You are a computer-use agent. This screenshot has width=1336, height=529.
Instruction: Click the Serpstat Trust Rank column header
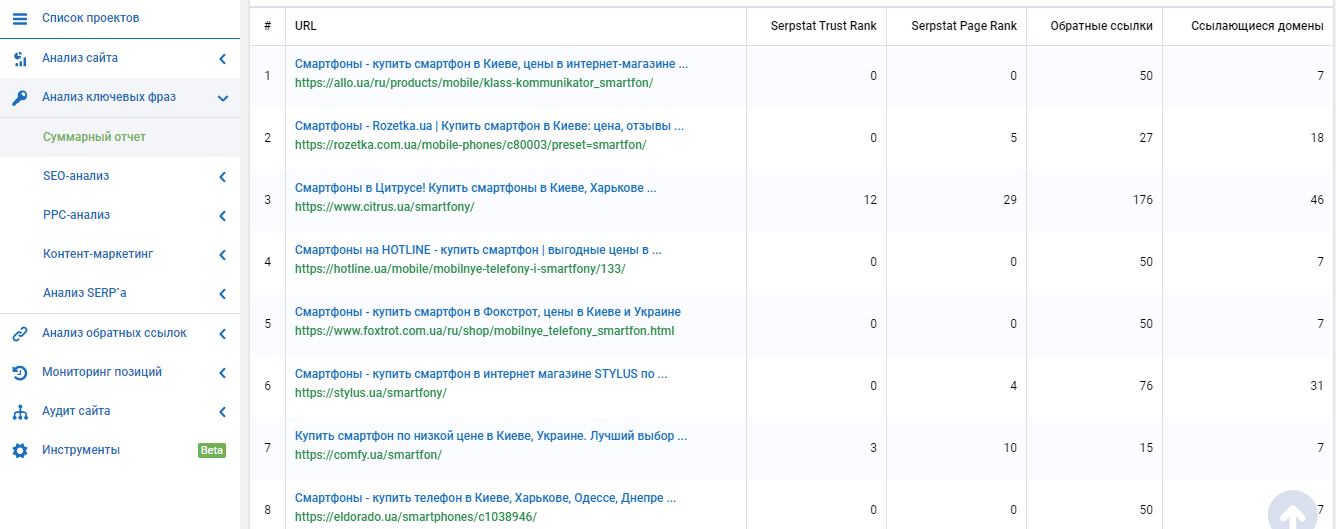click(x=824, y=26)
